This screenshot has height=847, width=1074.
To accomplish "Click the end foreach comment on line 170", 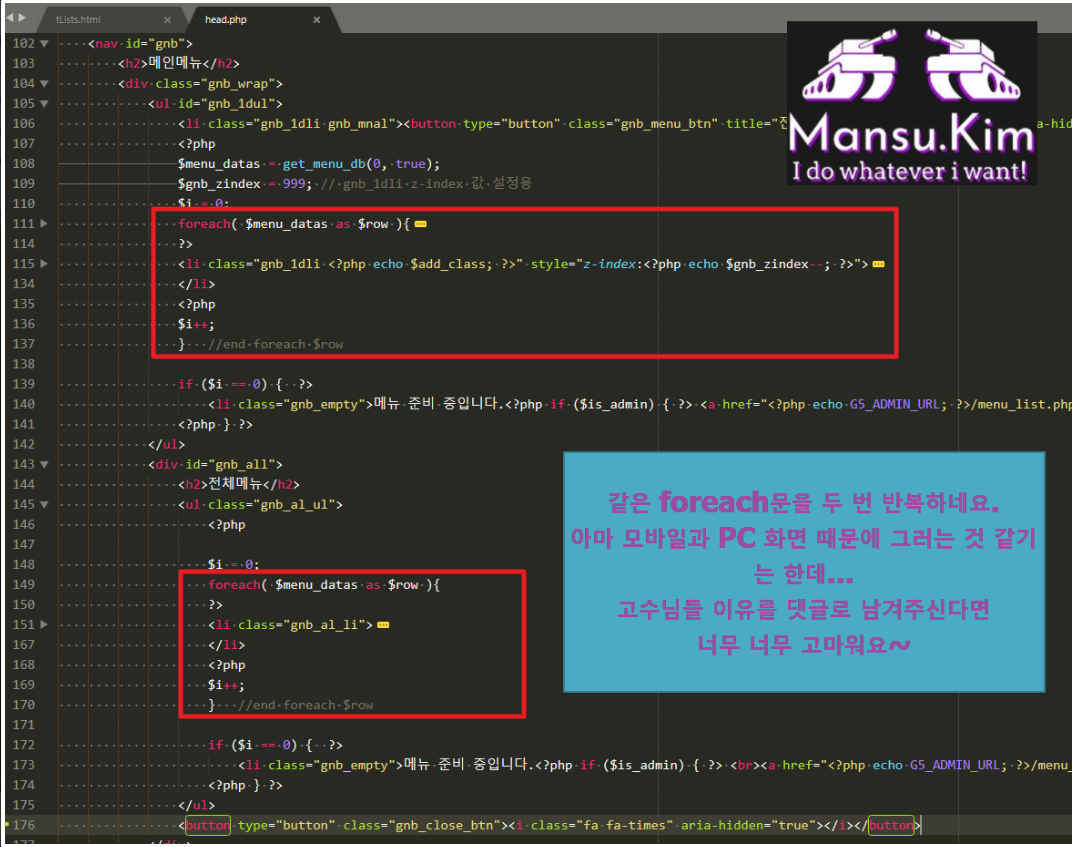I will pos(305,705).
